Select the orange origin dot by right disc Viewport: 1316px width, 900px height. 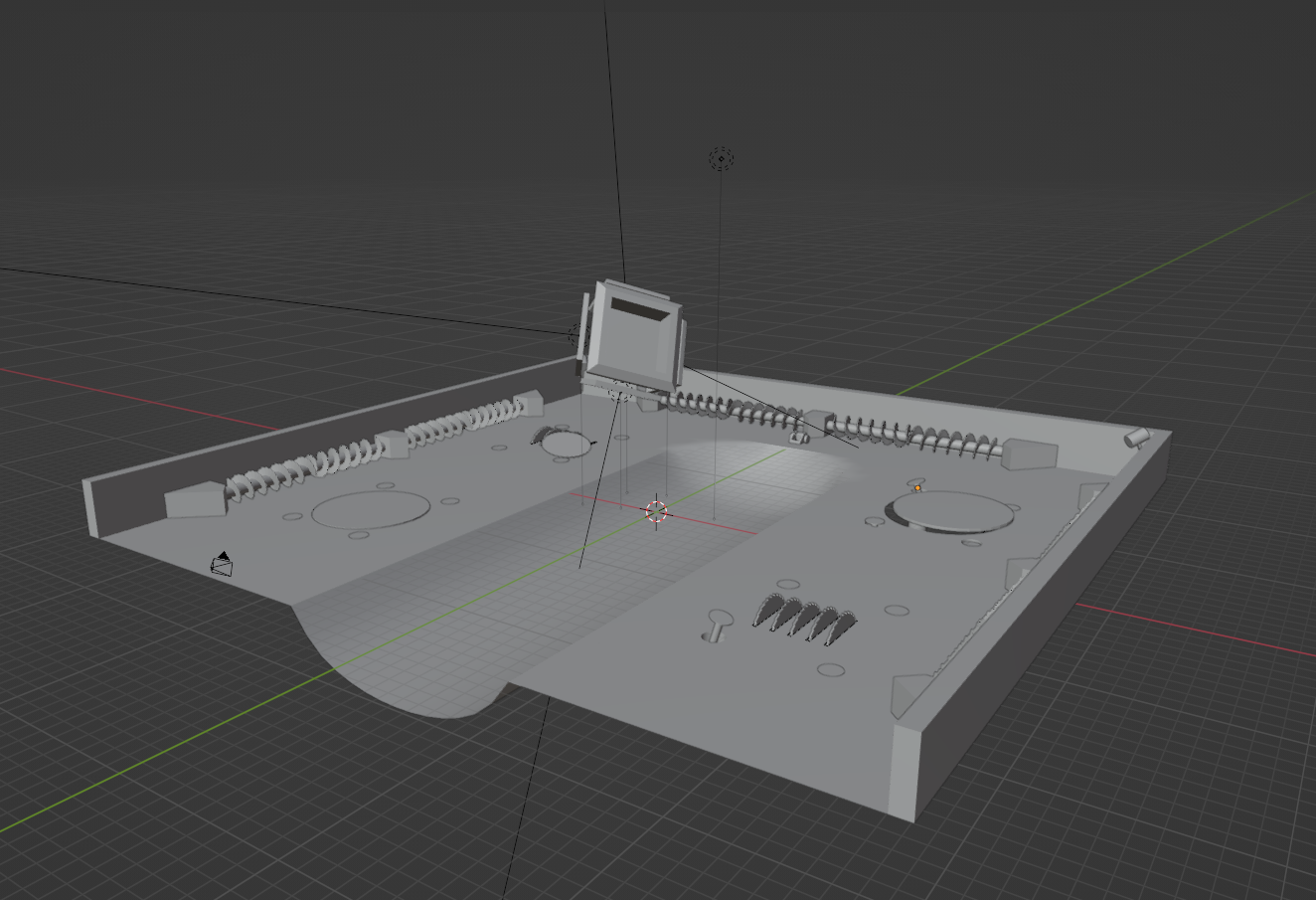pos(917,487)
